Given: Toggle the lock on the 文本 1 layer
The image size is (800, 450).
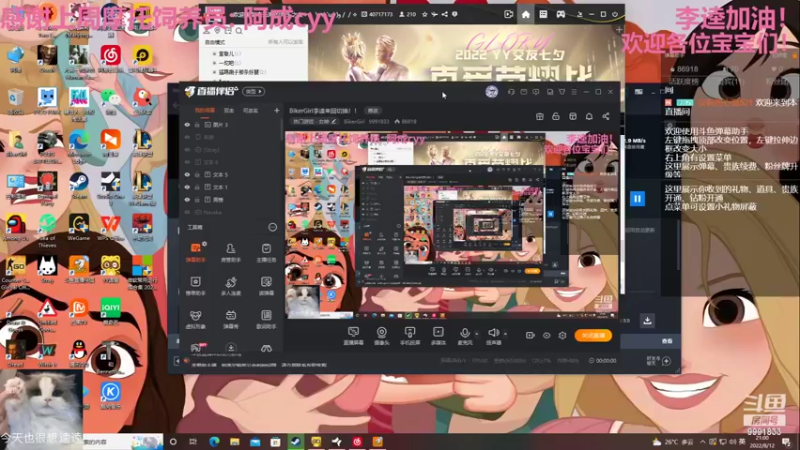Looking at the screenshot, I should pos(197,187).
